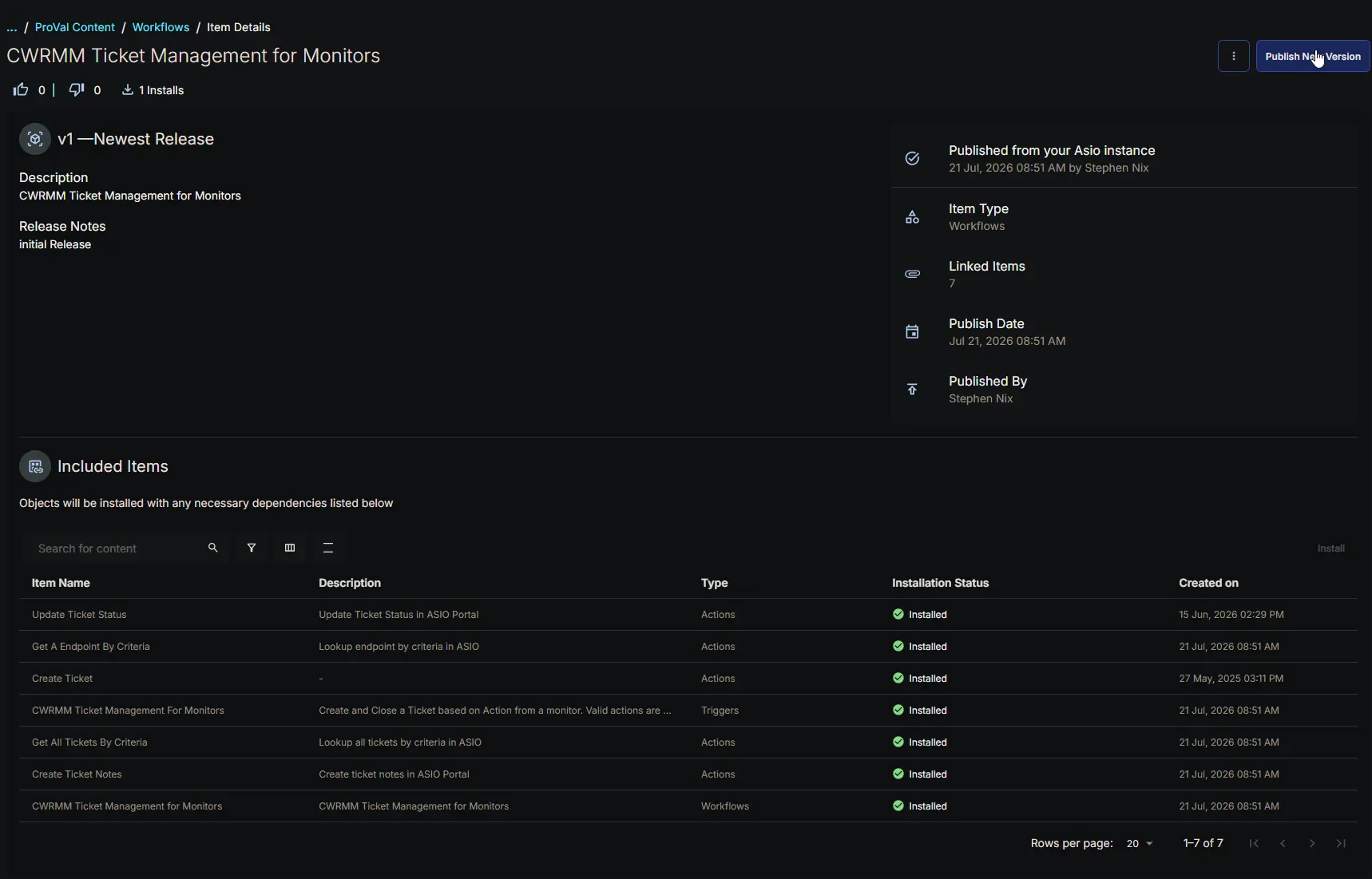Select the CWRMM Ticket Management for Monitors workflow name
This screenshot has width=1372, height=879.
[127, 806]
